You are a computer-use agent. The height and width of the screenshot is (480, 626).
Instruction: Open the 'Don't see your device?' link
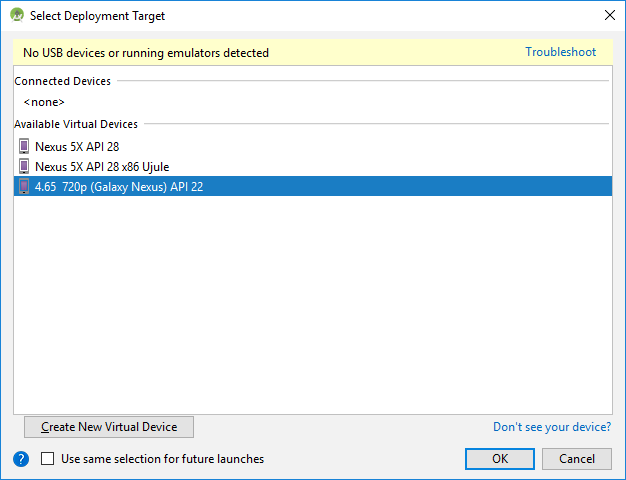(552, 427)
